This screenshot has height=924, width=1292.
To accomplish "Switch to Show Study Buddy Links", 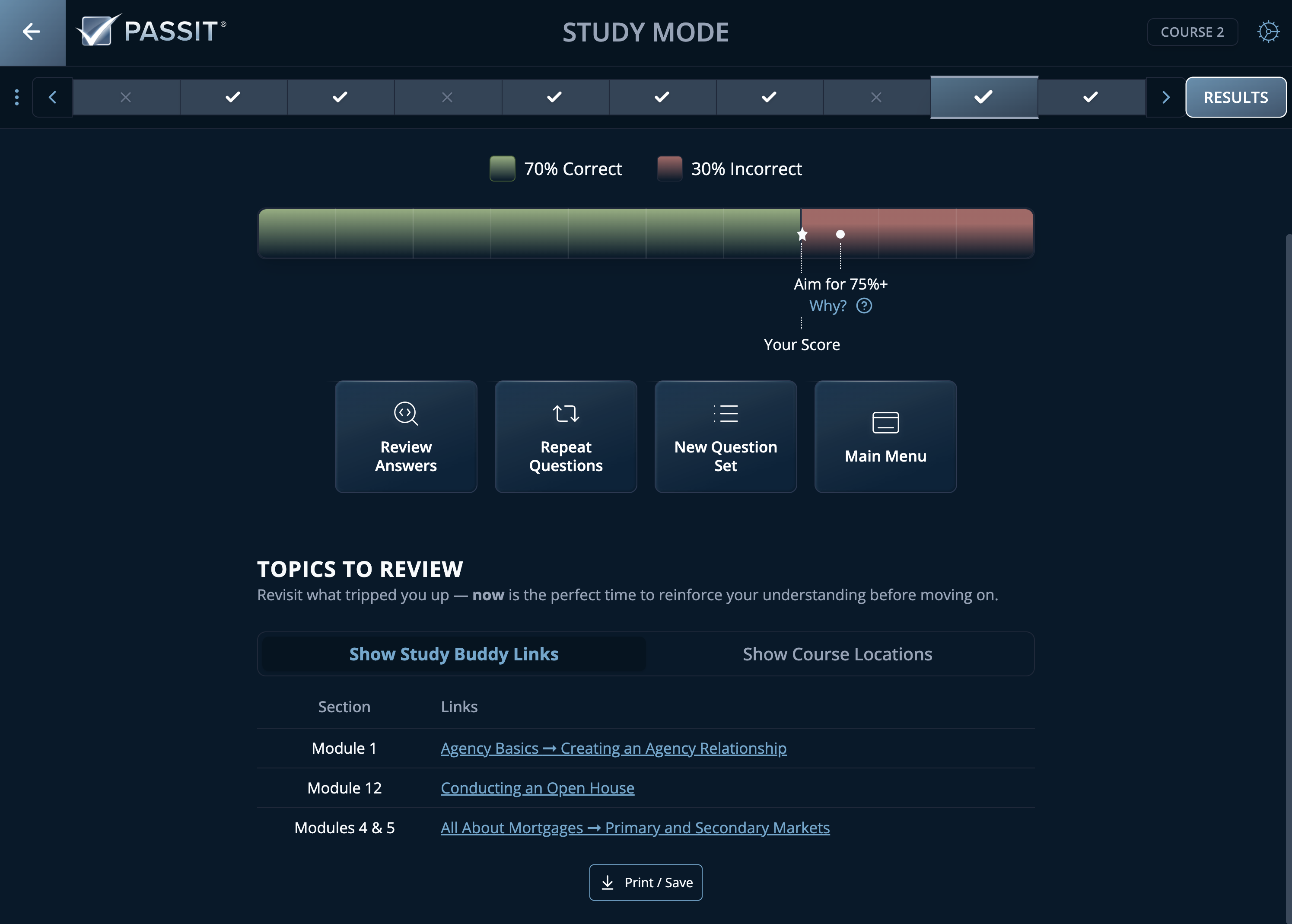I will (x=453, y=654).
